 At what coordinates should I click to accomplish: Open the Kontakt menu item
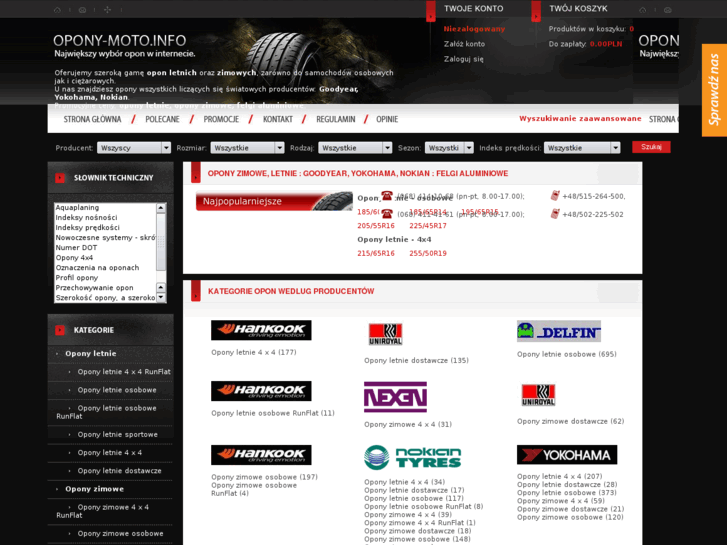pyautogui.click(x=278, y=119)
